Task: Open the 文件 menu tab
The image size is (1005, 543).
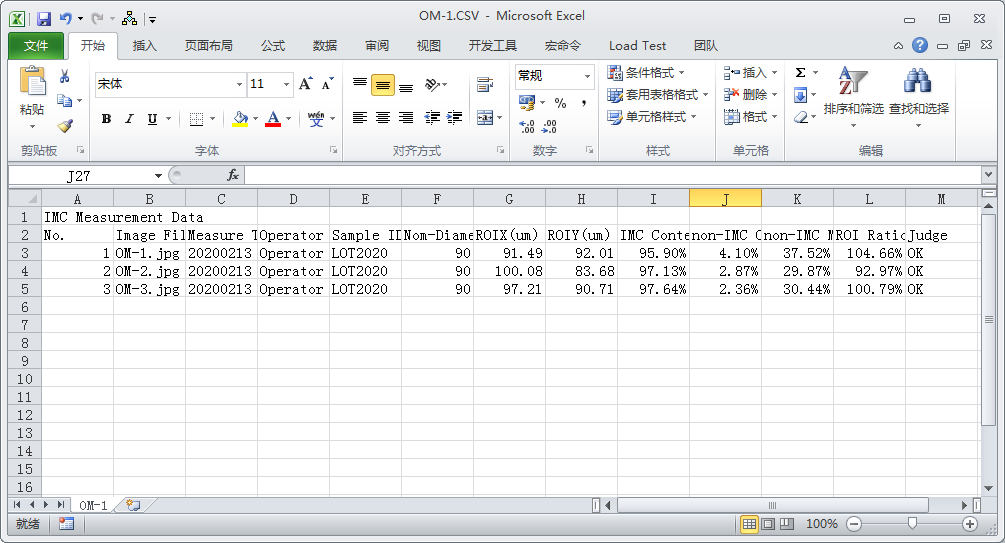Action: click(x=36, y=45)
